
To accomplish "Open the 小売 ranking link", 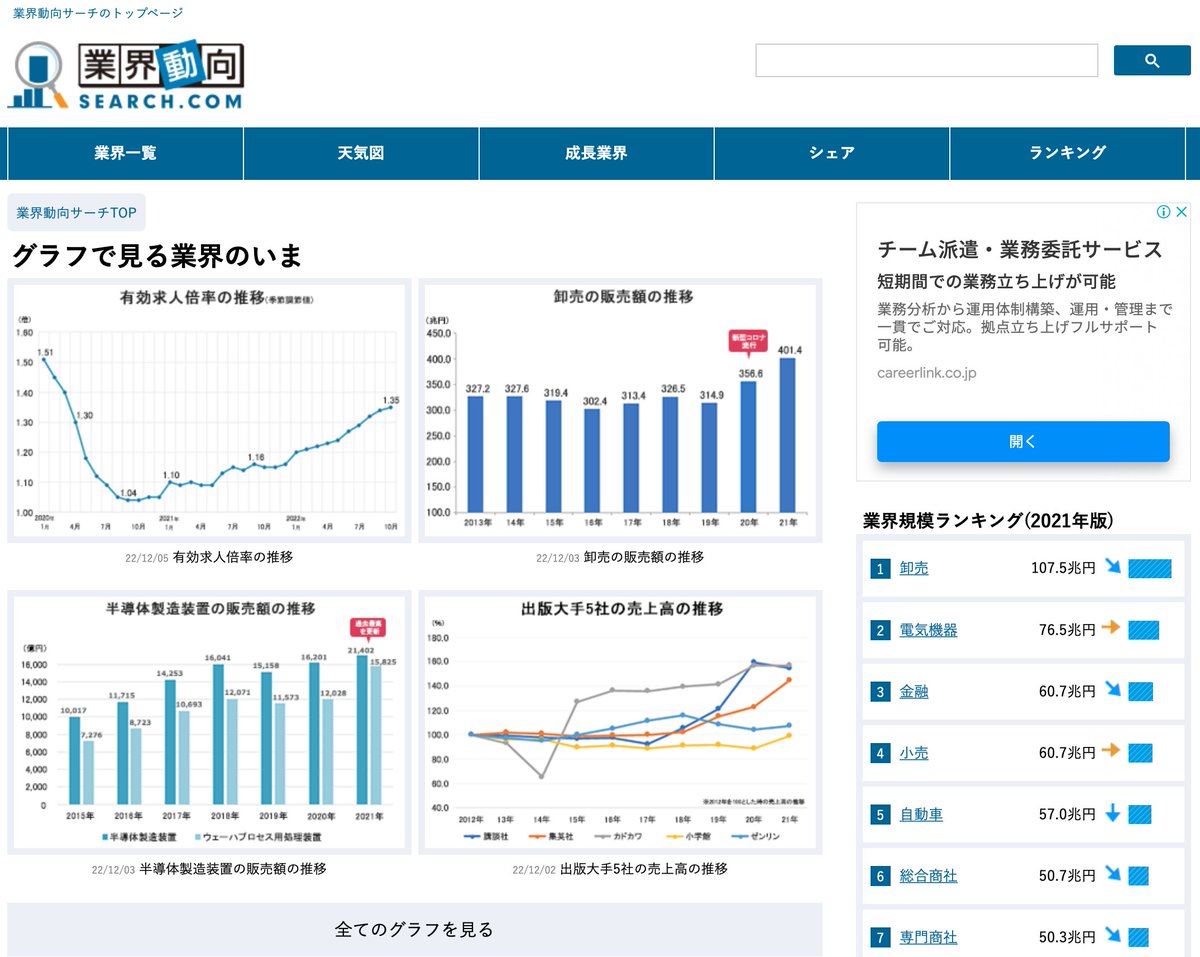I will pos(914,754).
